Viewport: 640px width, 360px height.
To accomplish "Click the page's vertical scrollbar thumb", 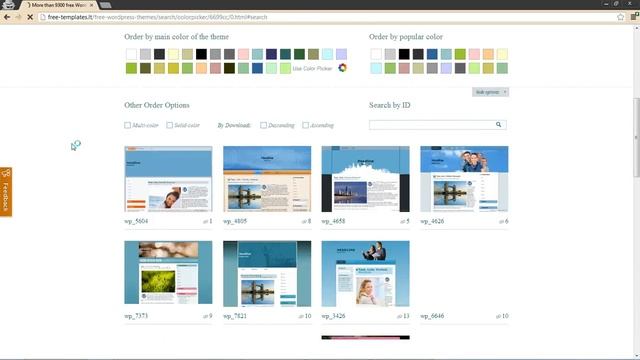I will coord(636,138).
